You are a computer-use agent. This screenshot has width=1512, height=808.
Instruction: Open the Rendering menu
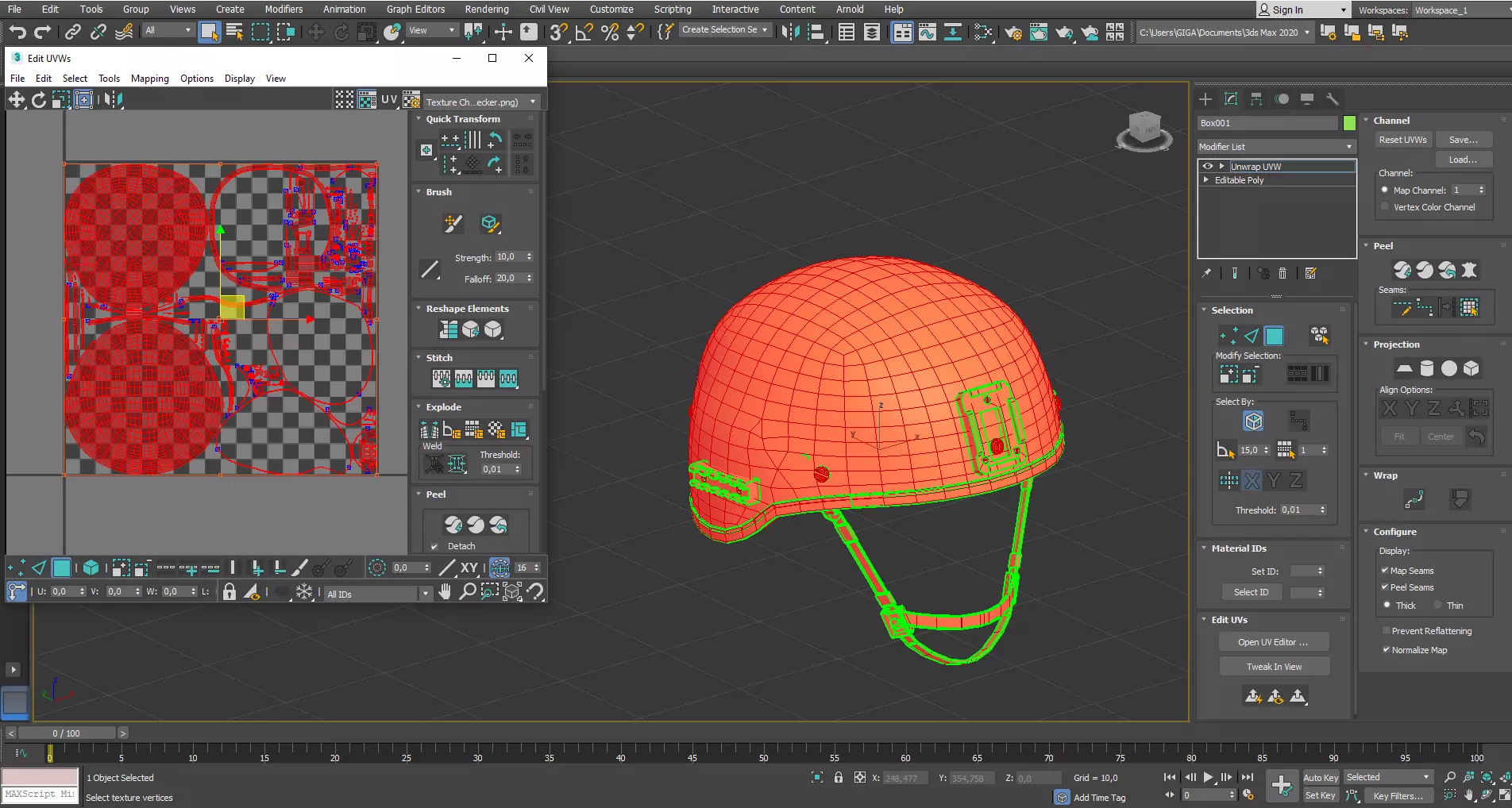click(486, 10)
